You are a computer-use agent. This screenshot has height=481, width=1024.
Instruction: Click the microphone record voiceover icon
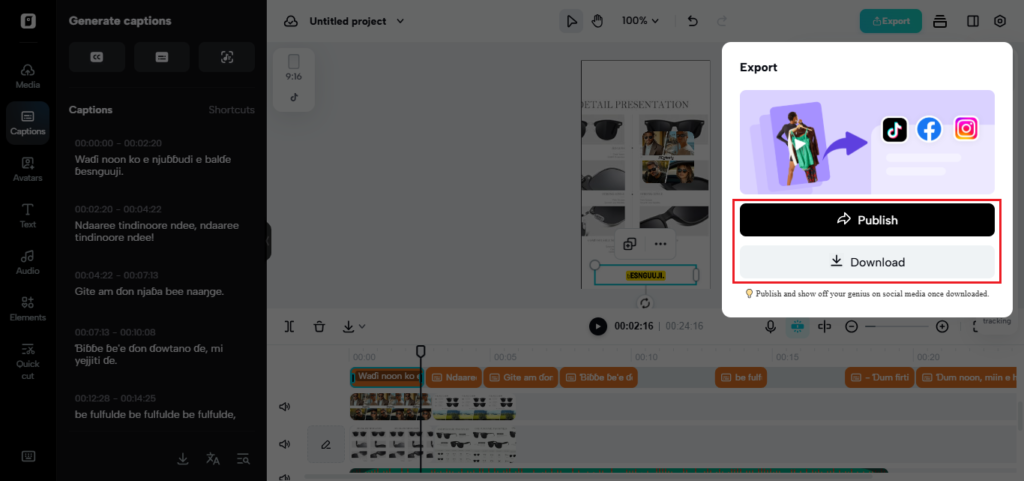pyautogui.click(x=770, y=326)
